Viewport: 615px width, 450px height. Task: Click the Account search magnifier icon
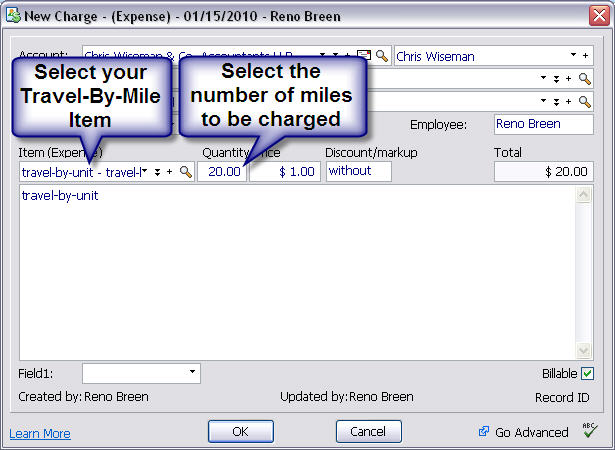tap(381, 56)
